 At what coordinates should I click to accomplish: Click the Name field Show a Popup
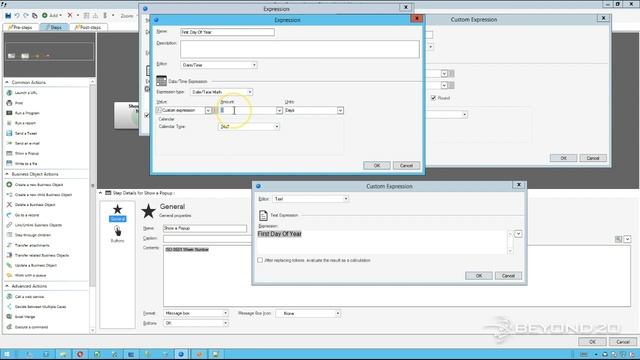(x=205, y=228)
